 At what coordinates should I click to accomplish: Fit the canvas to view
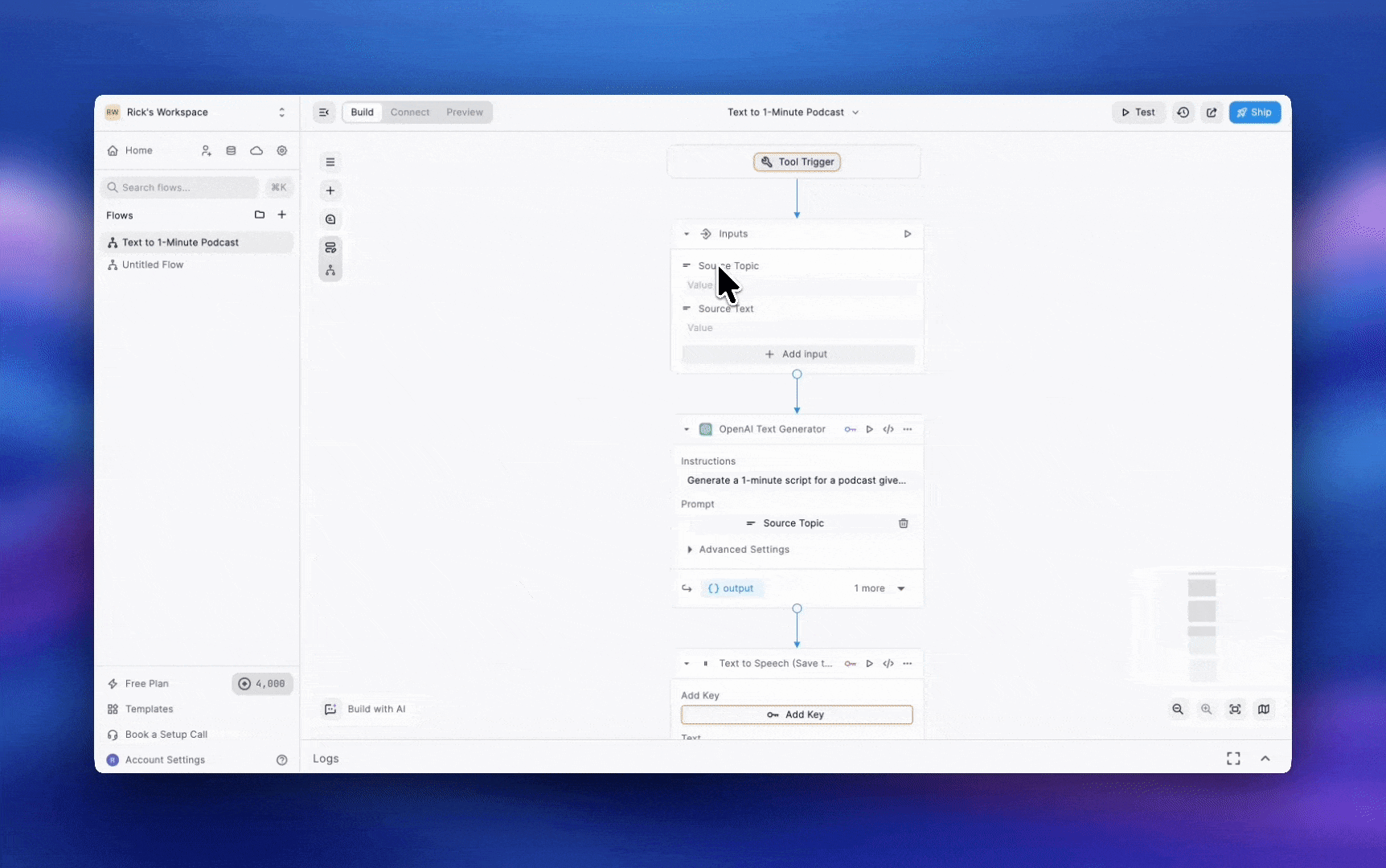coord(1235,709)
